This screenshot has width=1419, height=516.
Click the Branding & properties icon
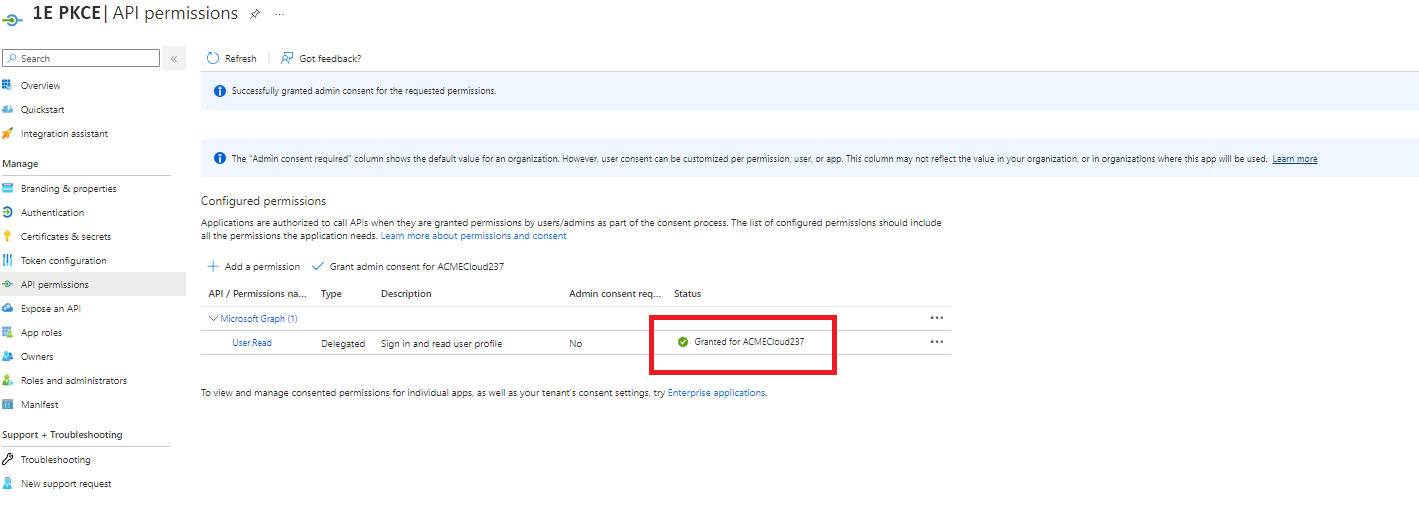8,188
